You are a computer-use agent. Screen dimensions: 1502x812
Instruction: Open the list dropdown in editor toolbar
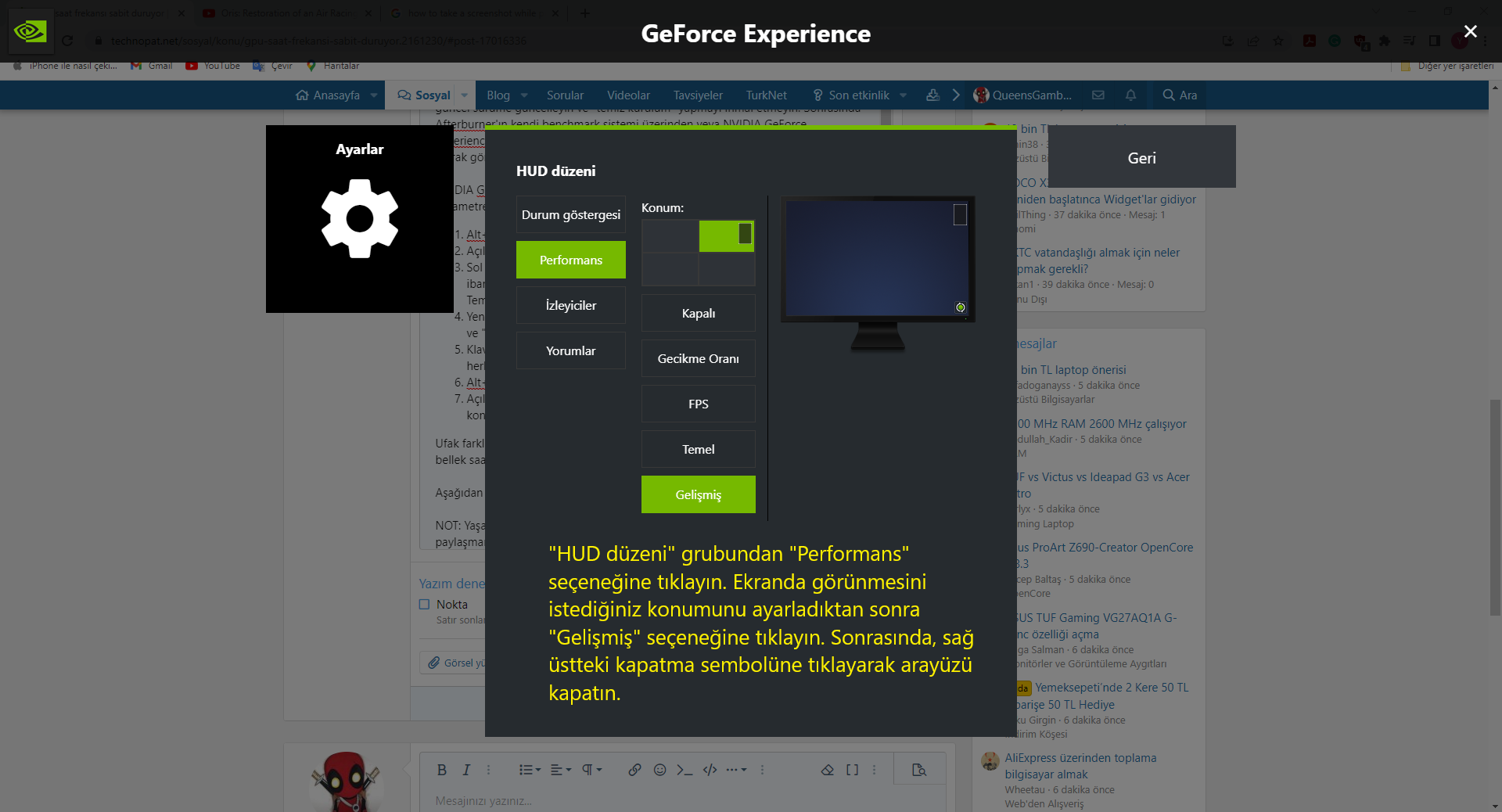(530, 770)
